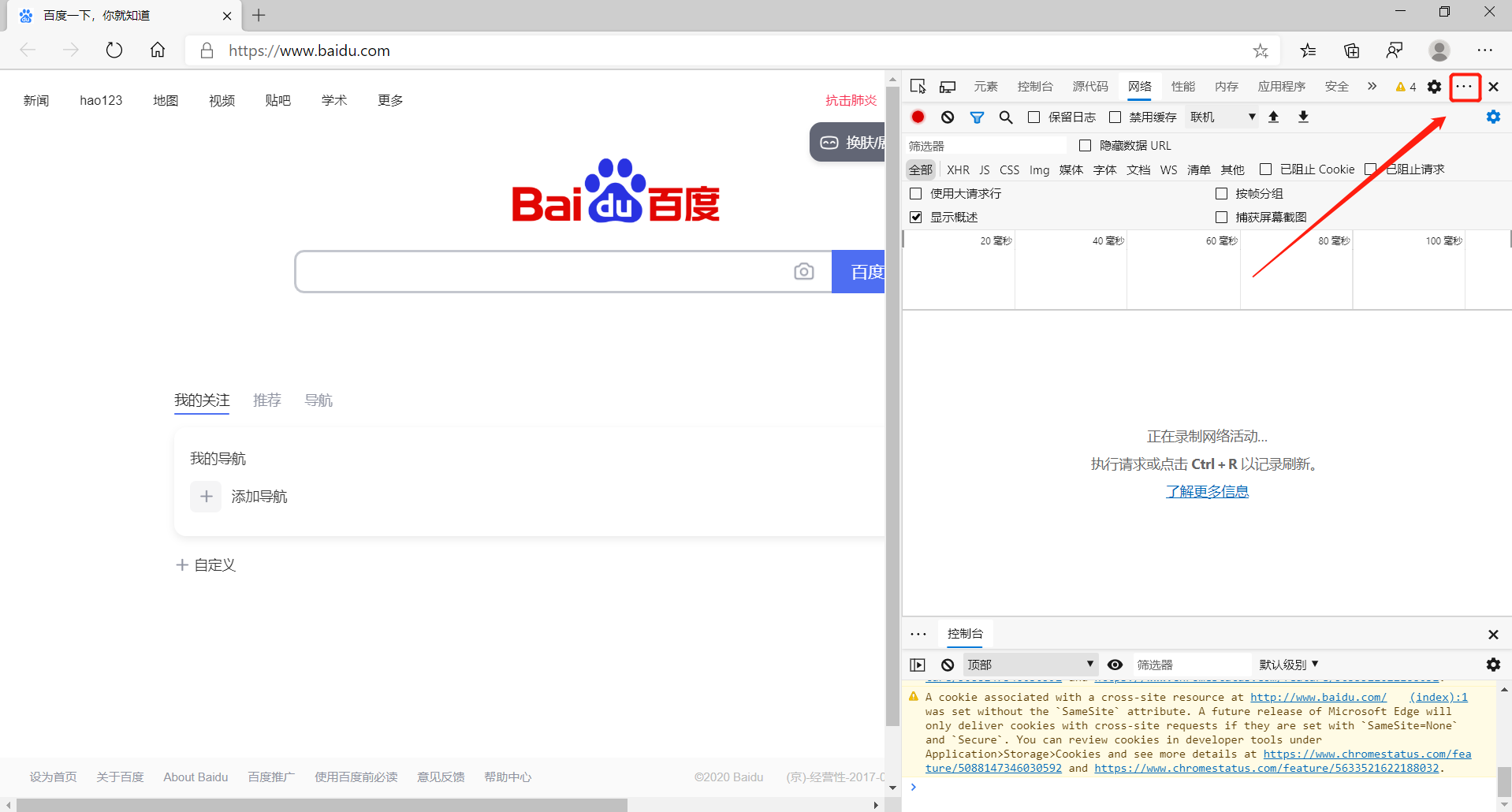Open DevTools customize three-dot menu
The height and width of the screenshot is (812, 1512).
(1465, 87)
